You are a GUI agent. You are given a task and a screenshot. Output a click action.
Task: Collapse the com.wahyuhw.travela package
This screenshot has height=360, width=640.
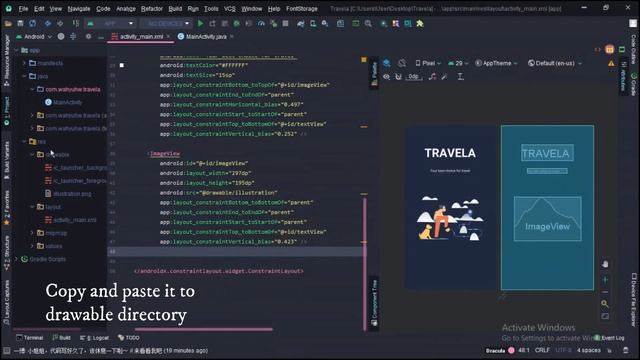32,89
